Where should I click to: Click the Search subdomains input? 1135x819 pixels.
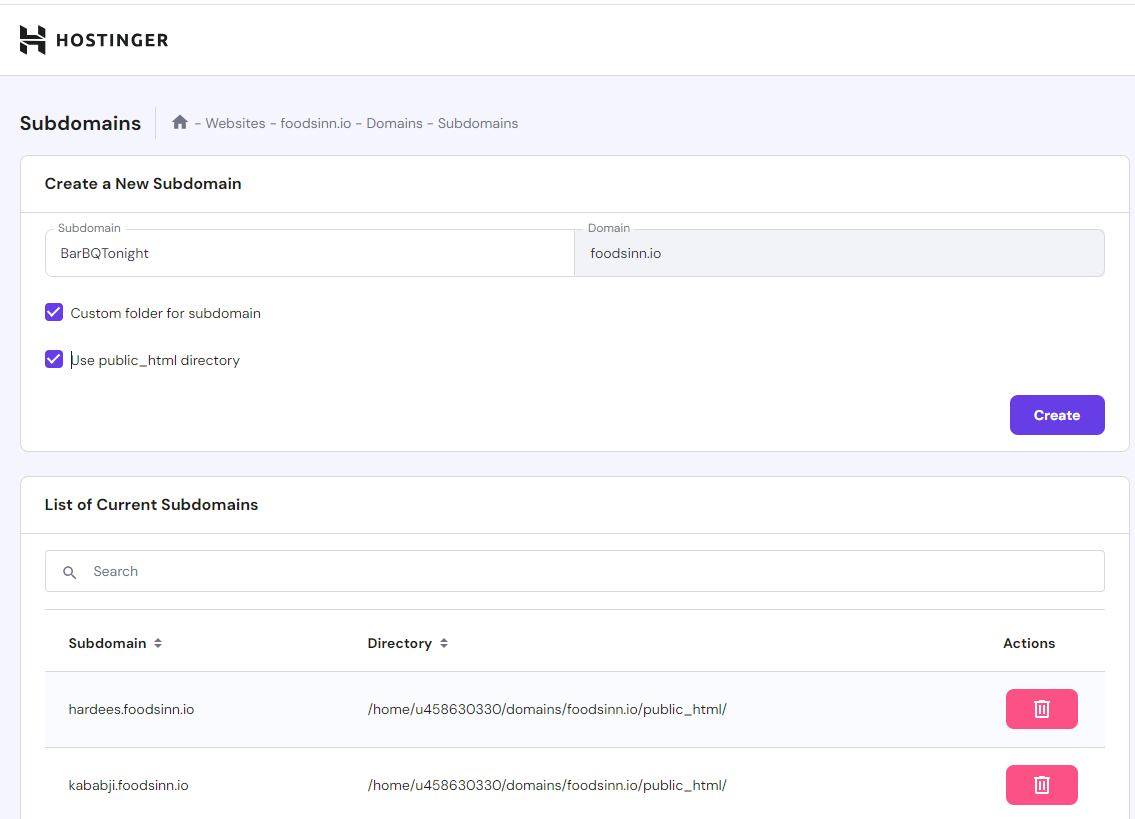[x=590, y=572]
